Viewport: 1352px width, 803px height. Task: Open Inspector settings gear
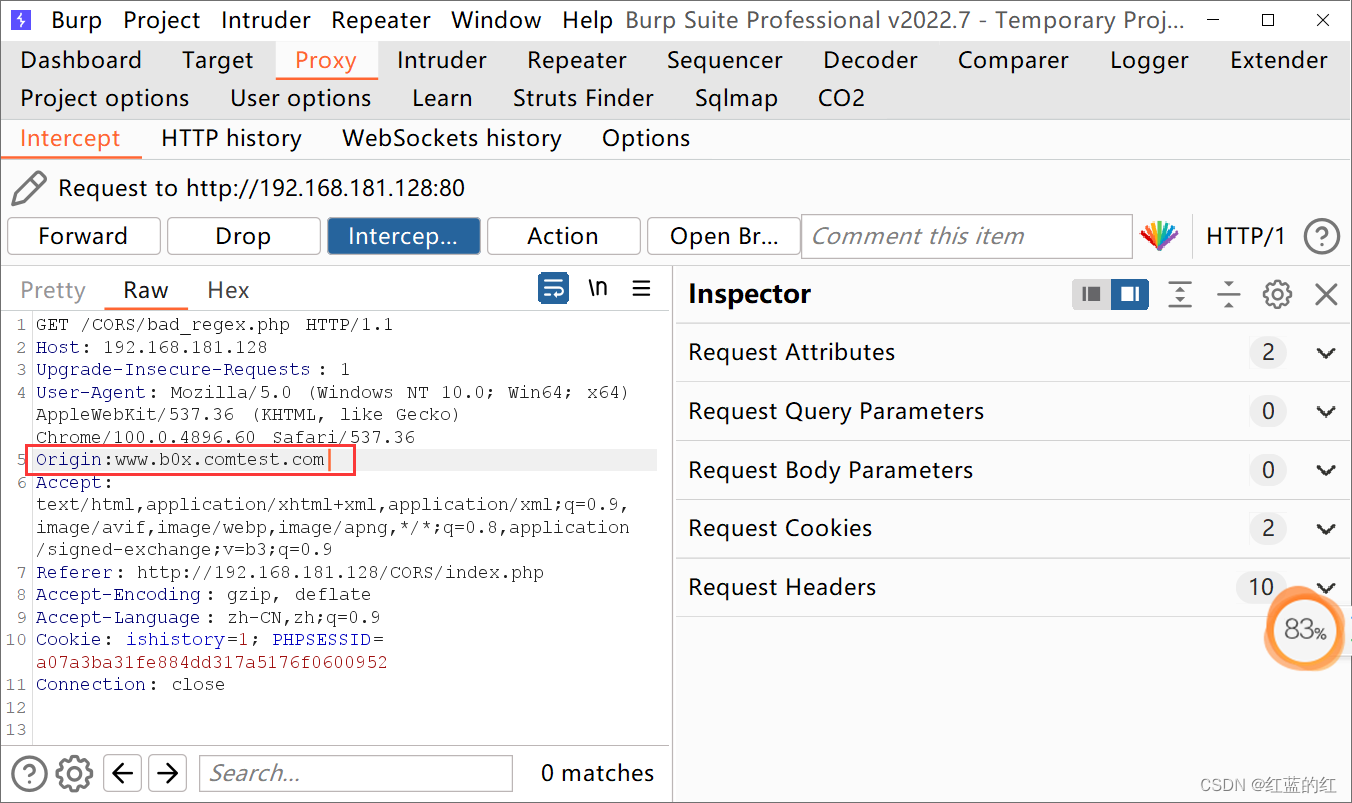click(1277, 294)
